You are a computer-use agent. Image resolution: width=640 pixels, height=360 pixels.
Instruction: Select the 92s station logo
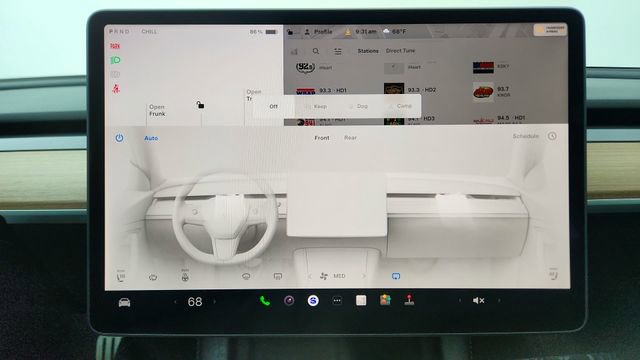coord(305,67)
